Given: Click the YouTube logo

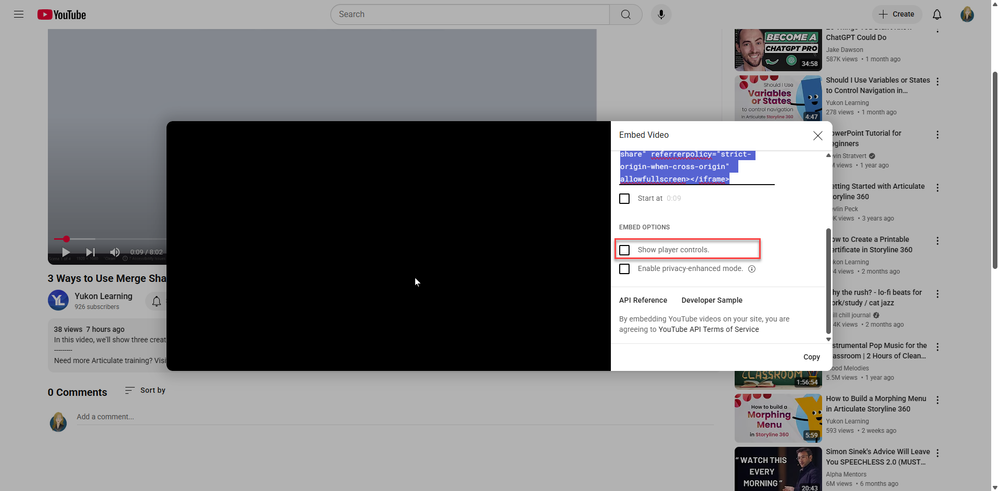Looking at the screenshot, I should coord(62,14).
